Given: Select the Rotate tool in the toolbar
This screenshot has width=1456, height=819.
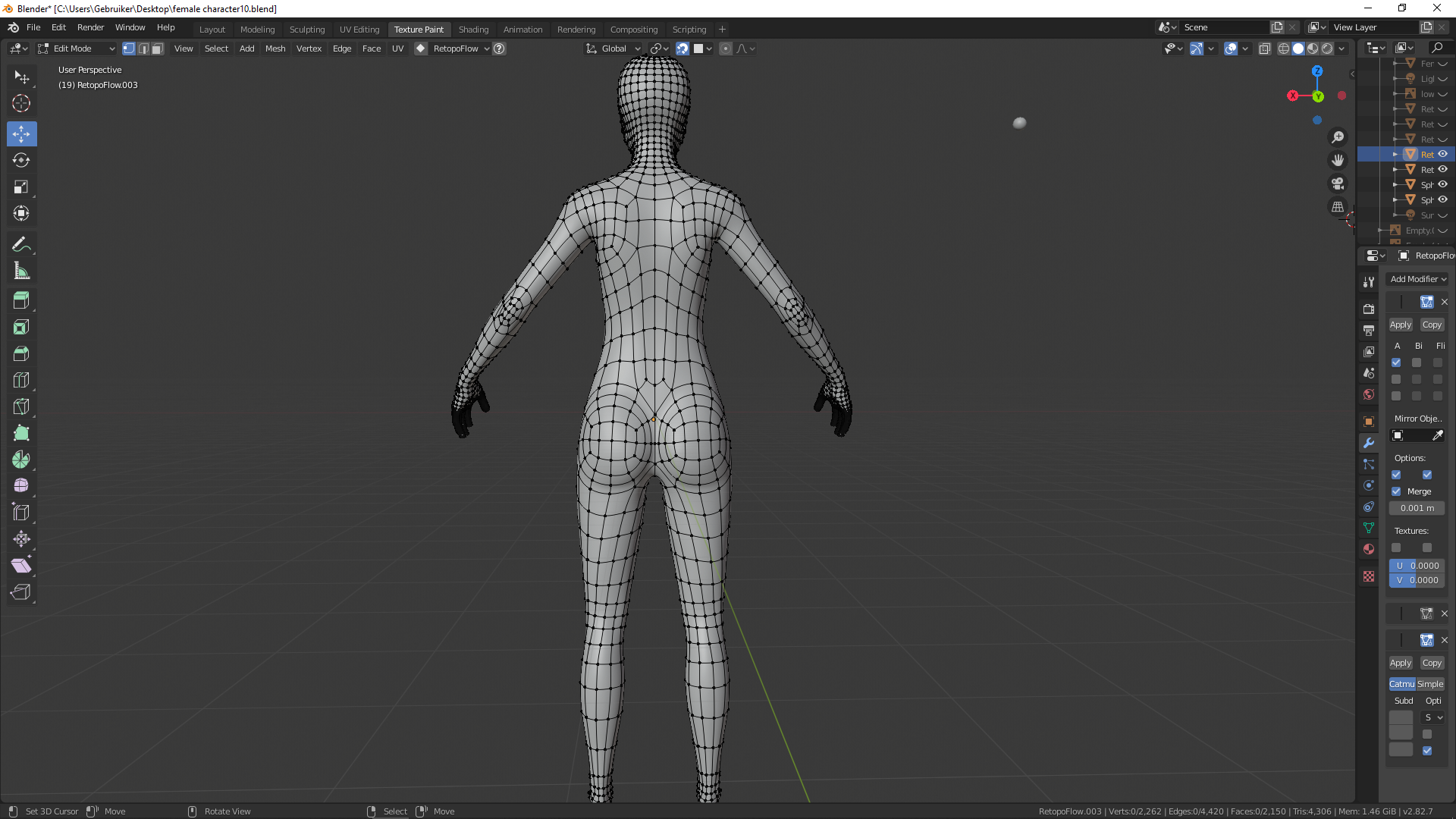Looking at the screenshot, I should (x=21, y=160).
